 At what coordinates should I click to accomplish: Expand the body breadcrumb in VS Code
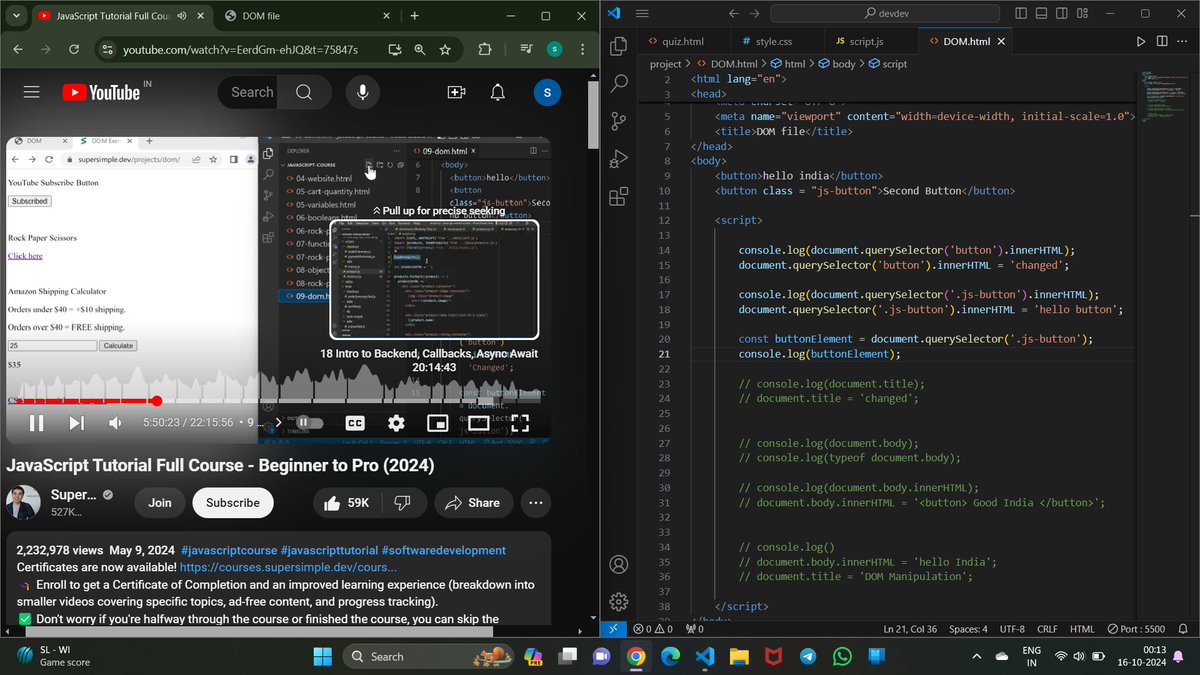(x=835, y=63)
